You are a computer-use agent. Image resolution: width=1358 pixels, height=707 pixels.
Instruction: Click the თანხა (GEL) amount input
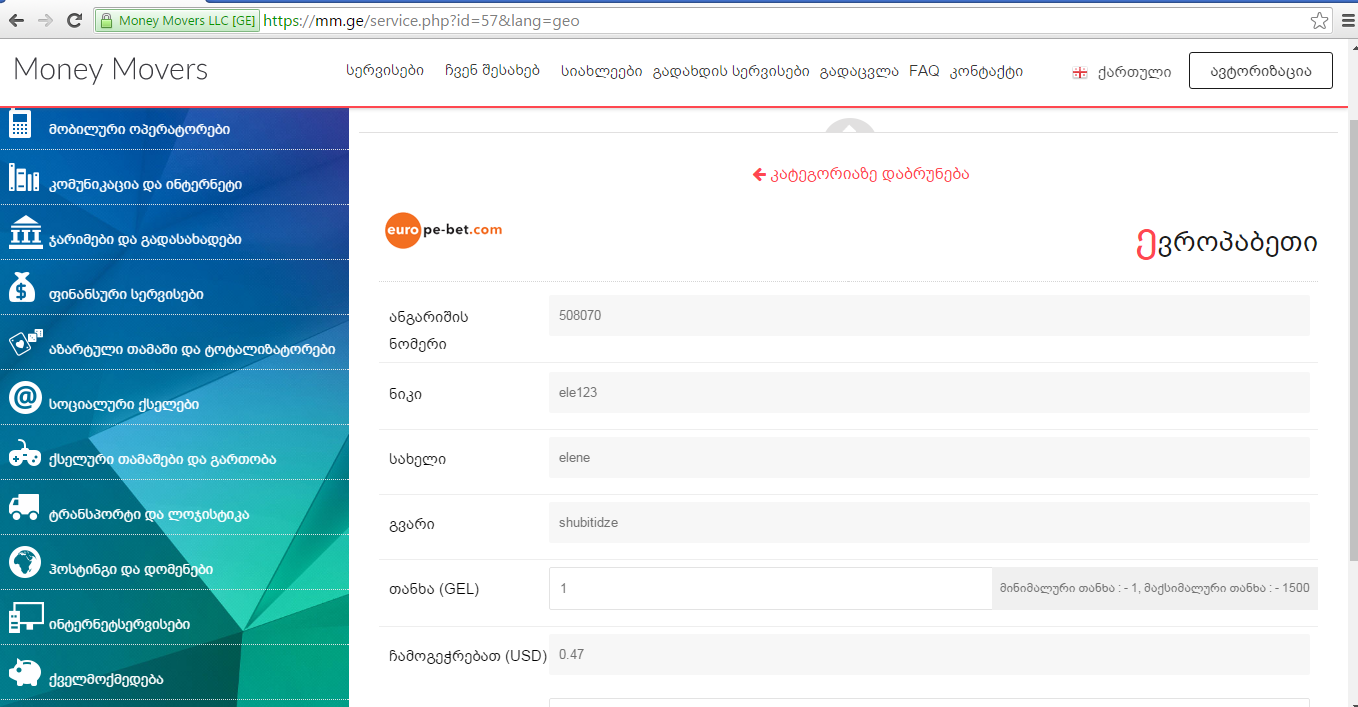pyautogui.click(x=770, y=588)
